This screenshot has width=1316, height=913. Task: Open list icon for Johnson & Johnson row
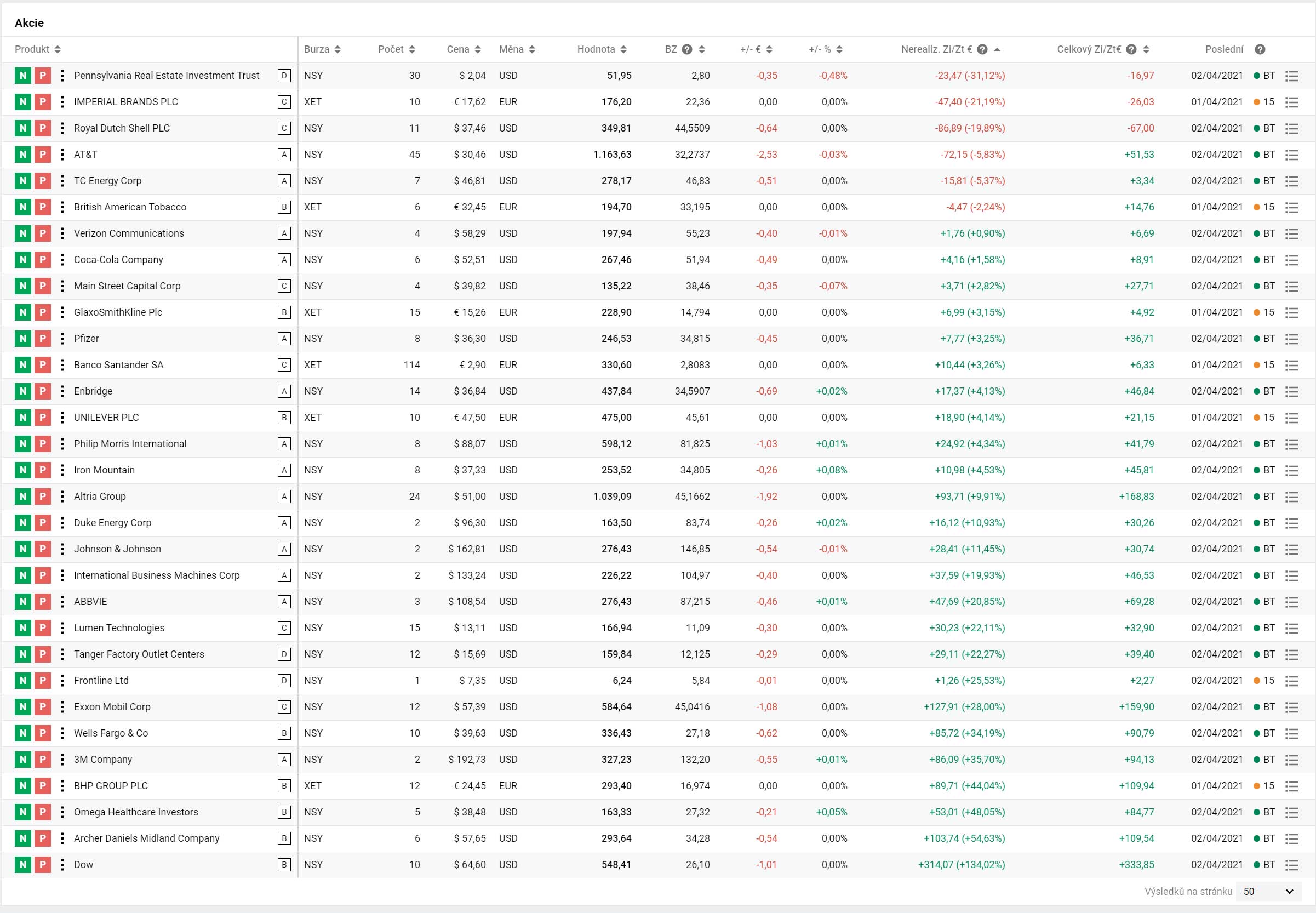tap(1291, 549)
